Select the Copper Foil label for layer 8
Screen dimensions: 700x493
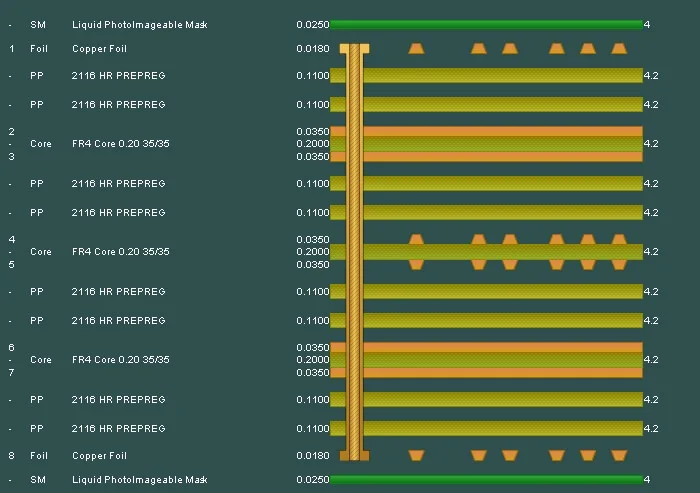pyautogui.click(x=99, y=456)
